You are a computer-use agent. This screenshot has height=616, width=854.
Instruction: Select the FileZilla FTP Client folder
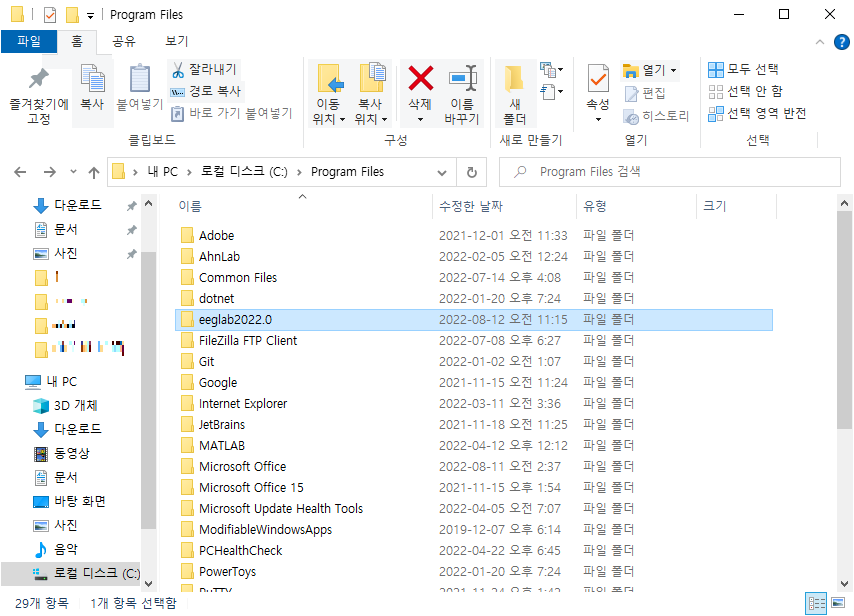pos(474,341)
